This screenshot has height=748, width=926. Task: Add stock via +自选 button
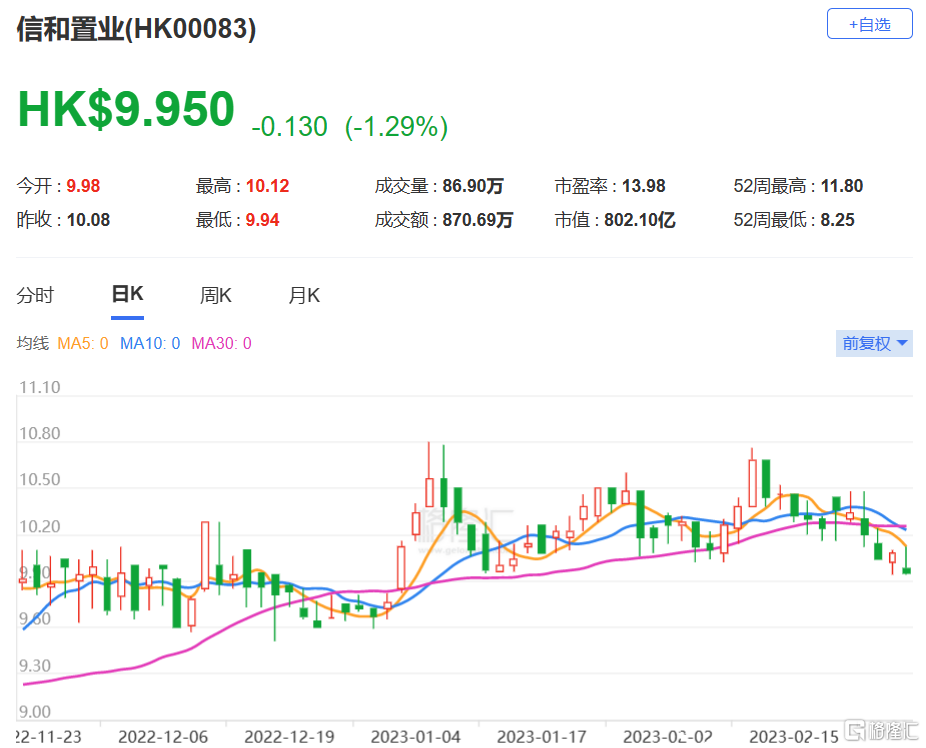[x=869, y=24]
